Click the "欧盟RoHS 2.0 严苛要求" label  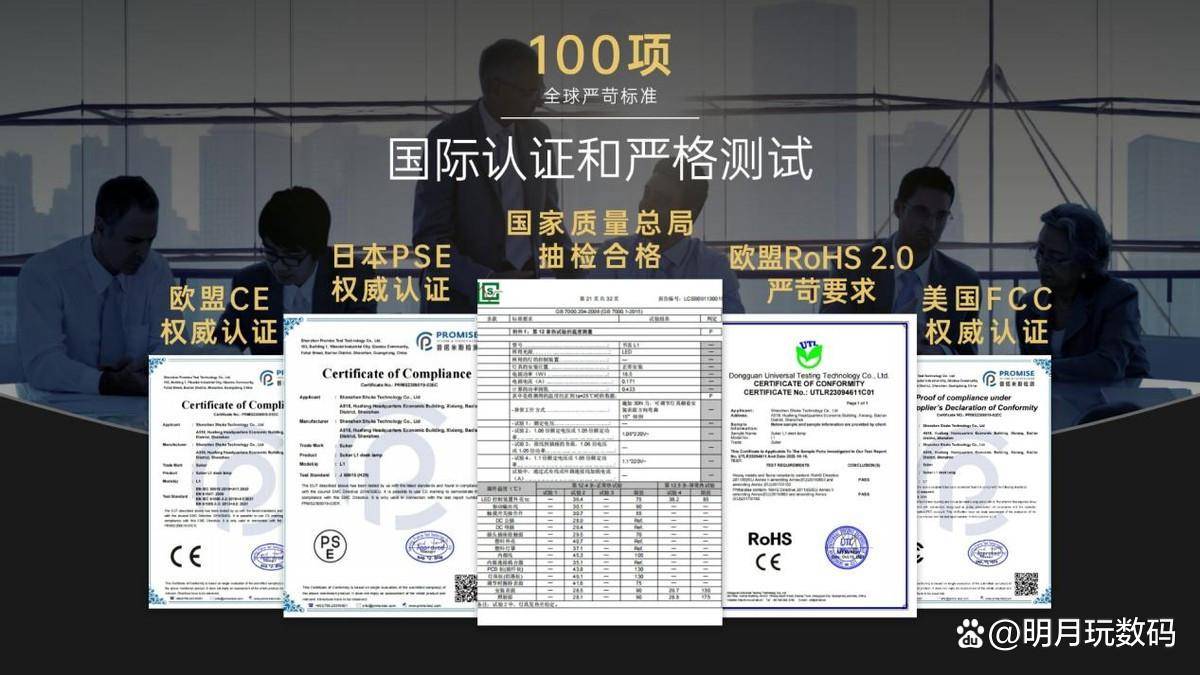821,274
